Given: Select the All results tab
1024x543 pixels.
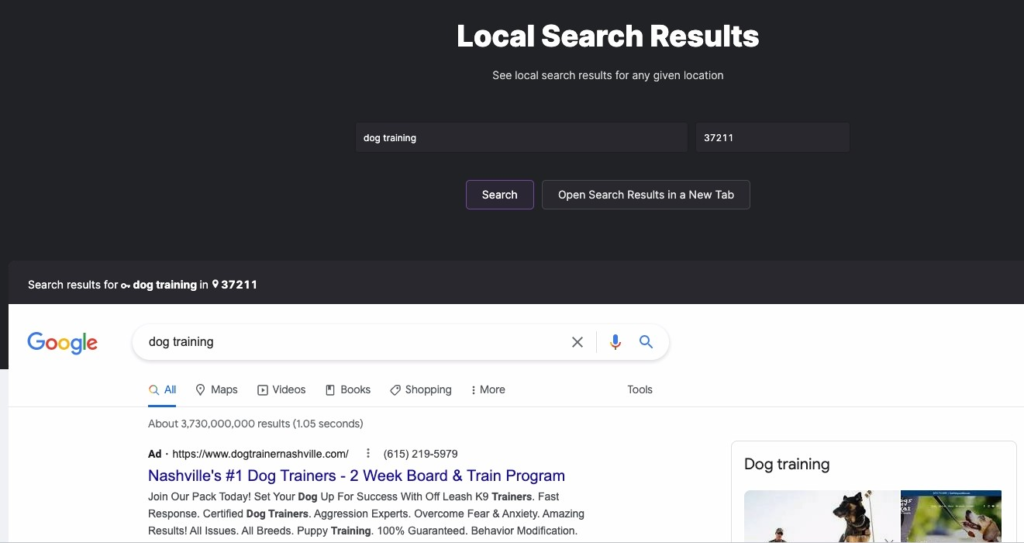Looking at the screenshot, I should point(162,389).
